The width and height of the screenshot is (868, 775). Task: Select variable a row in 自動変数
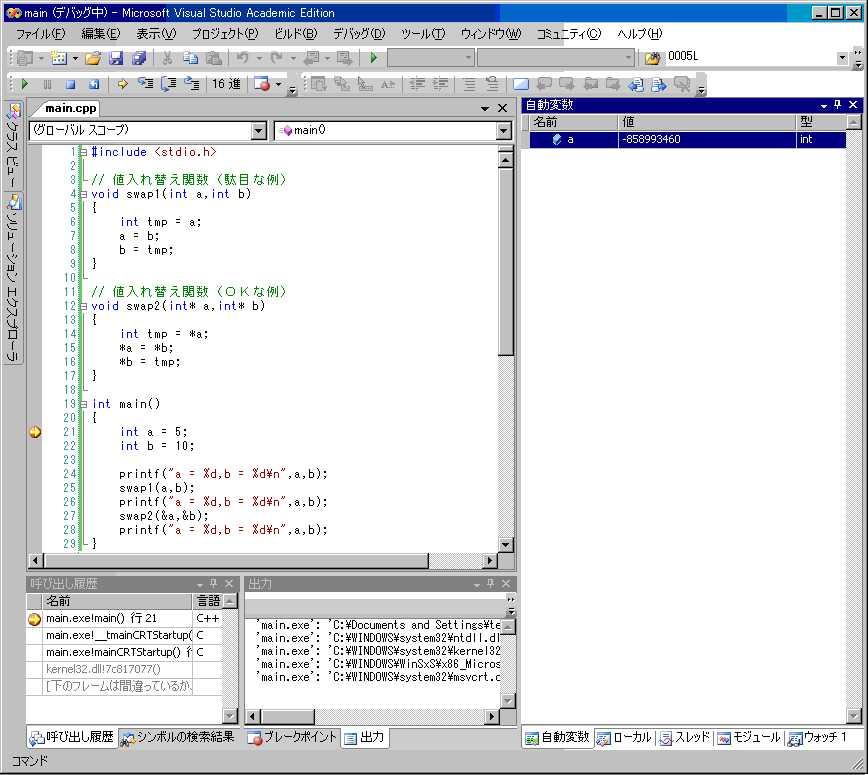pyautogui.click(x=688, y=140)
